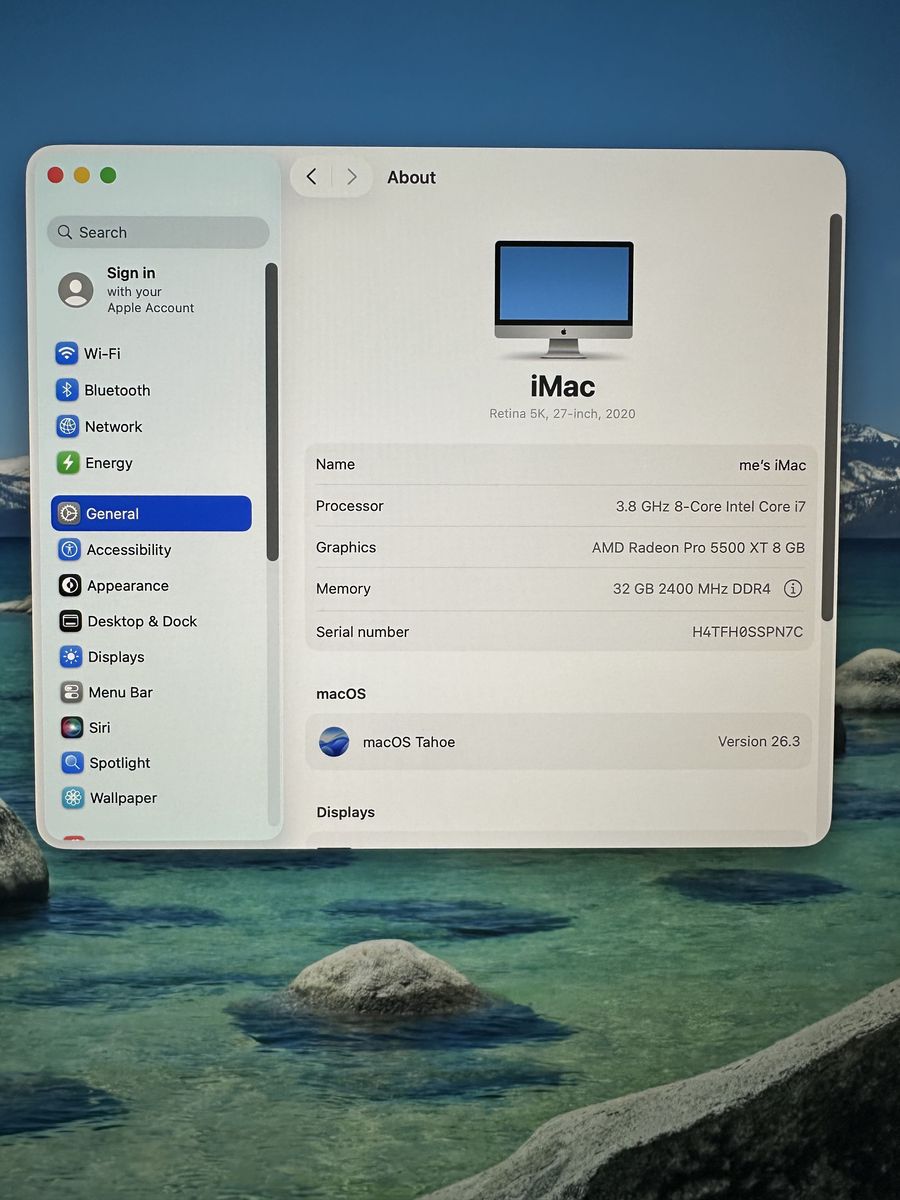
Task: Open Bluetooth settings from sidebar icon
Action: tap(67, 390)
